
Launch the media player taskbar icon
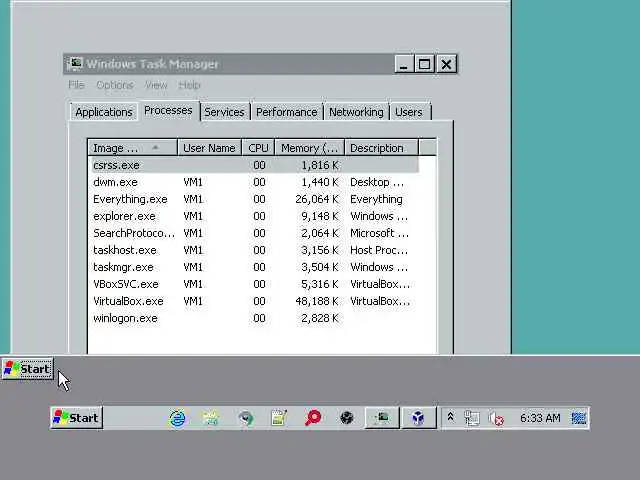tap(245, 418)
